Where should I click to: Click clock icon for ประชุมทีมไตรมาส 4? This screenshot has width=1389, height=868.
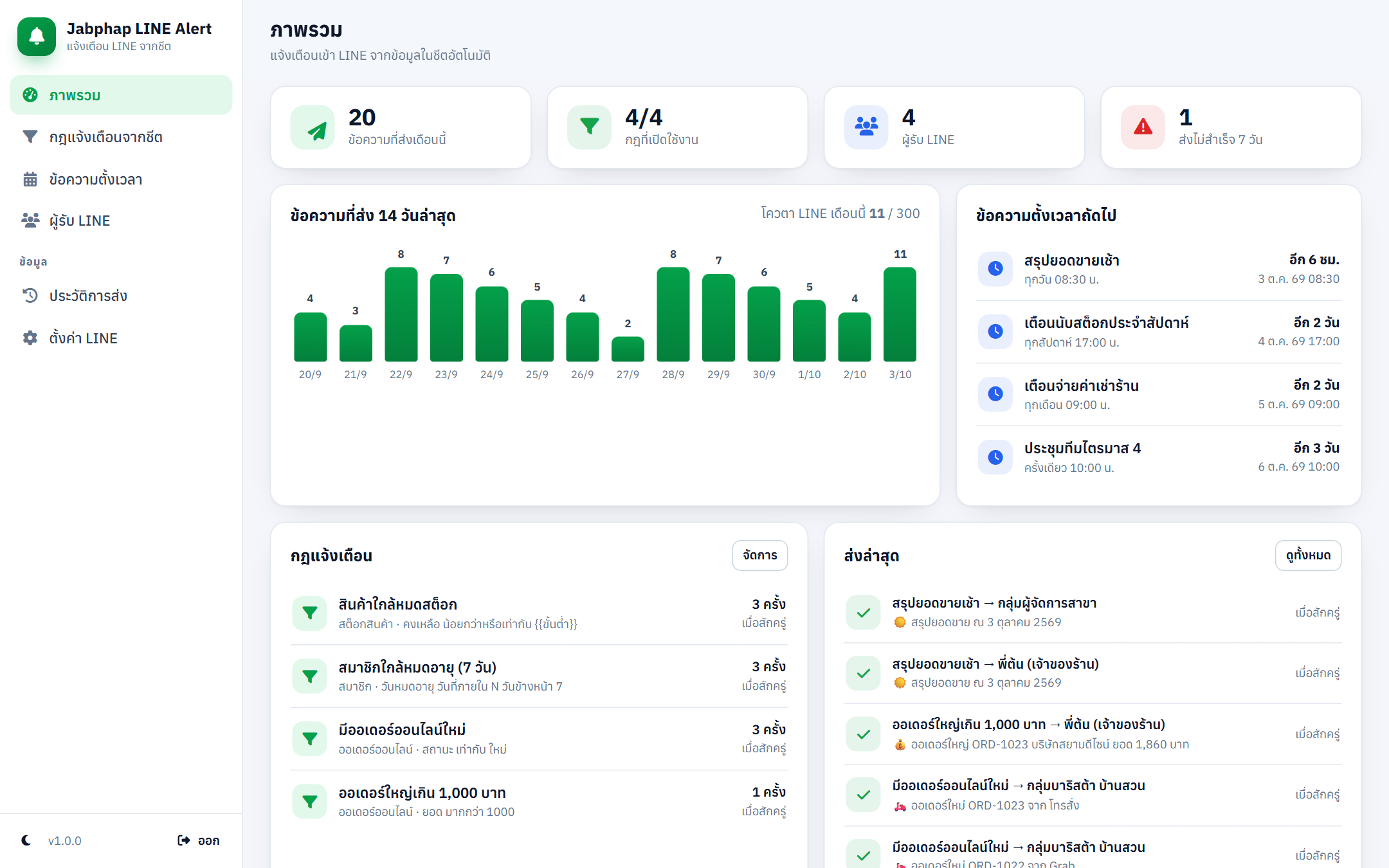pos(995,457)
